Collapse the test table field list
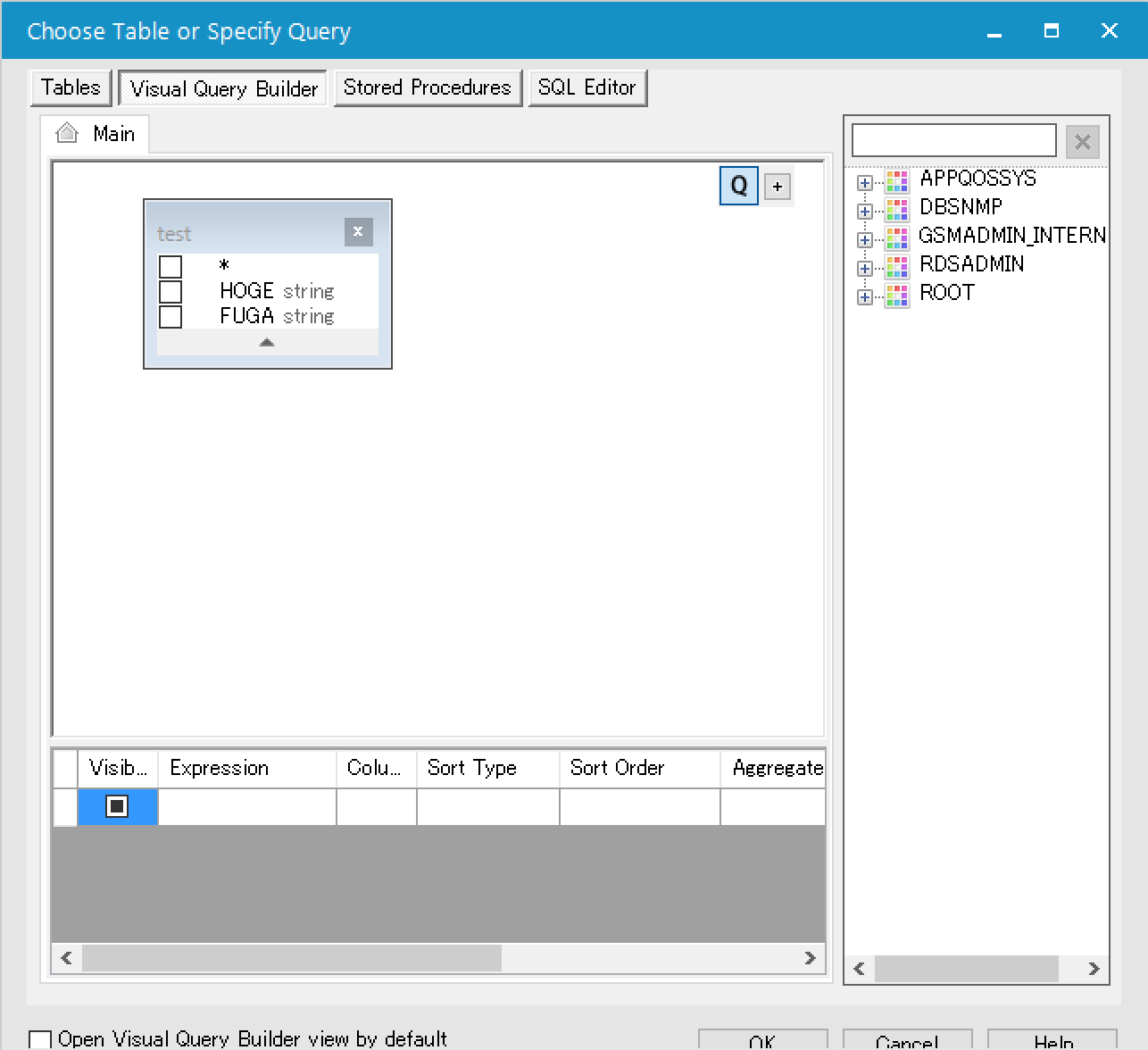 tap(267, 343)
